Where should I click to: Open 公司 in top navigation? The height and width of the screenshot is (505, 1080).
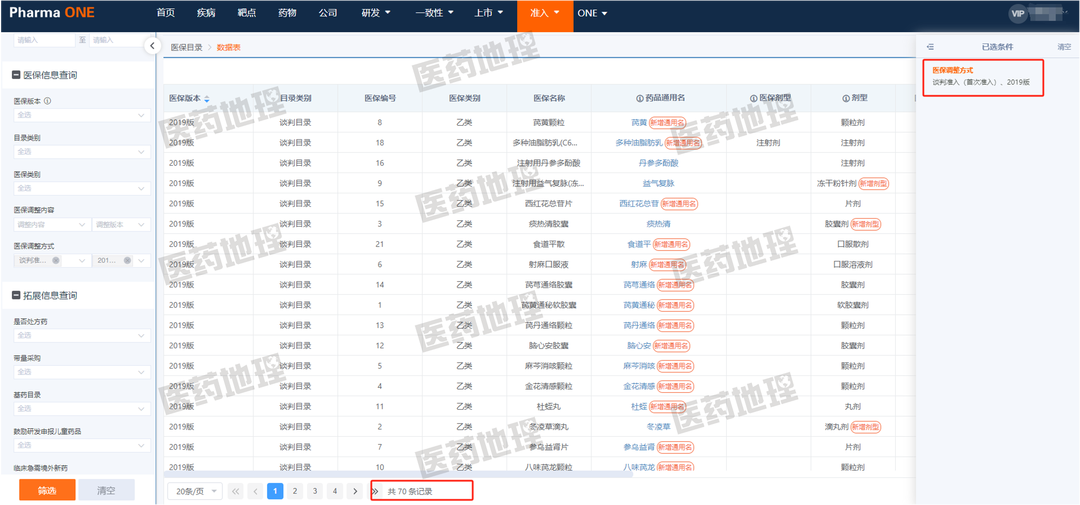[x=329, y=13]
